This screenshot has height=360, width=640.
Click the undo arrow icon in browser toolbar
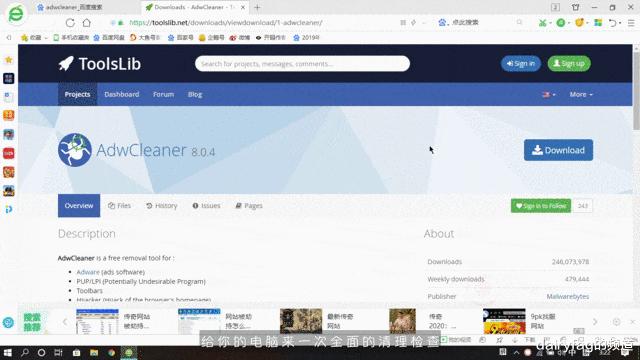(612, 23)
